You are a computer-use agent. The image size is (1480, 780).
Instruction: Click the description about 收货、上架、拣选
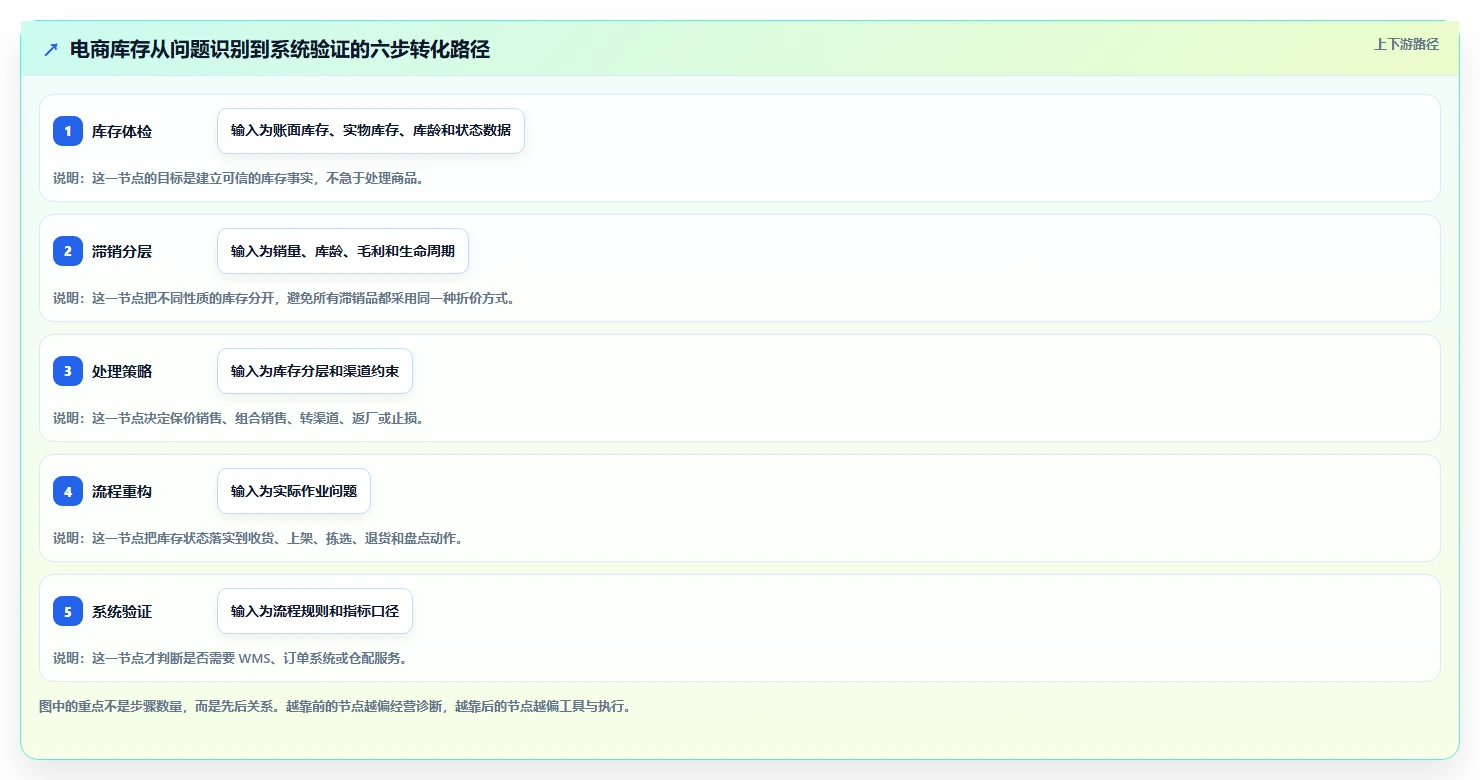click(x=258, y=538)
